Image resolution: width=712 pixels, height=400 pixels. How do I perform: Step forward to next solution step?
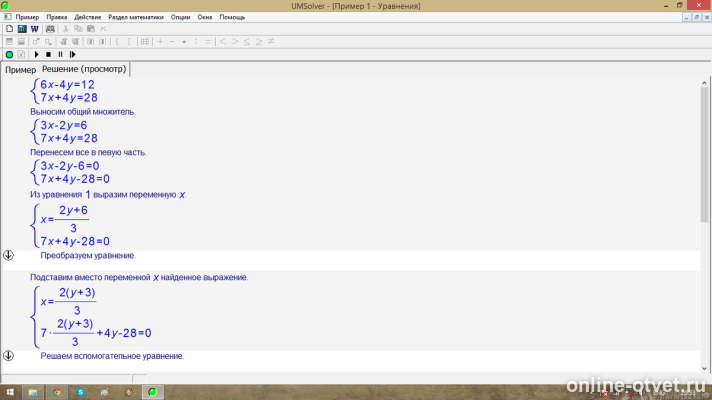[73, 54]
